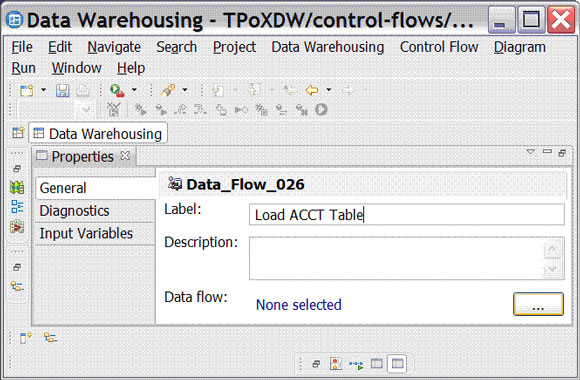Click the step-into curved arrow icon

point(200,110)
